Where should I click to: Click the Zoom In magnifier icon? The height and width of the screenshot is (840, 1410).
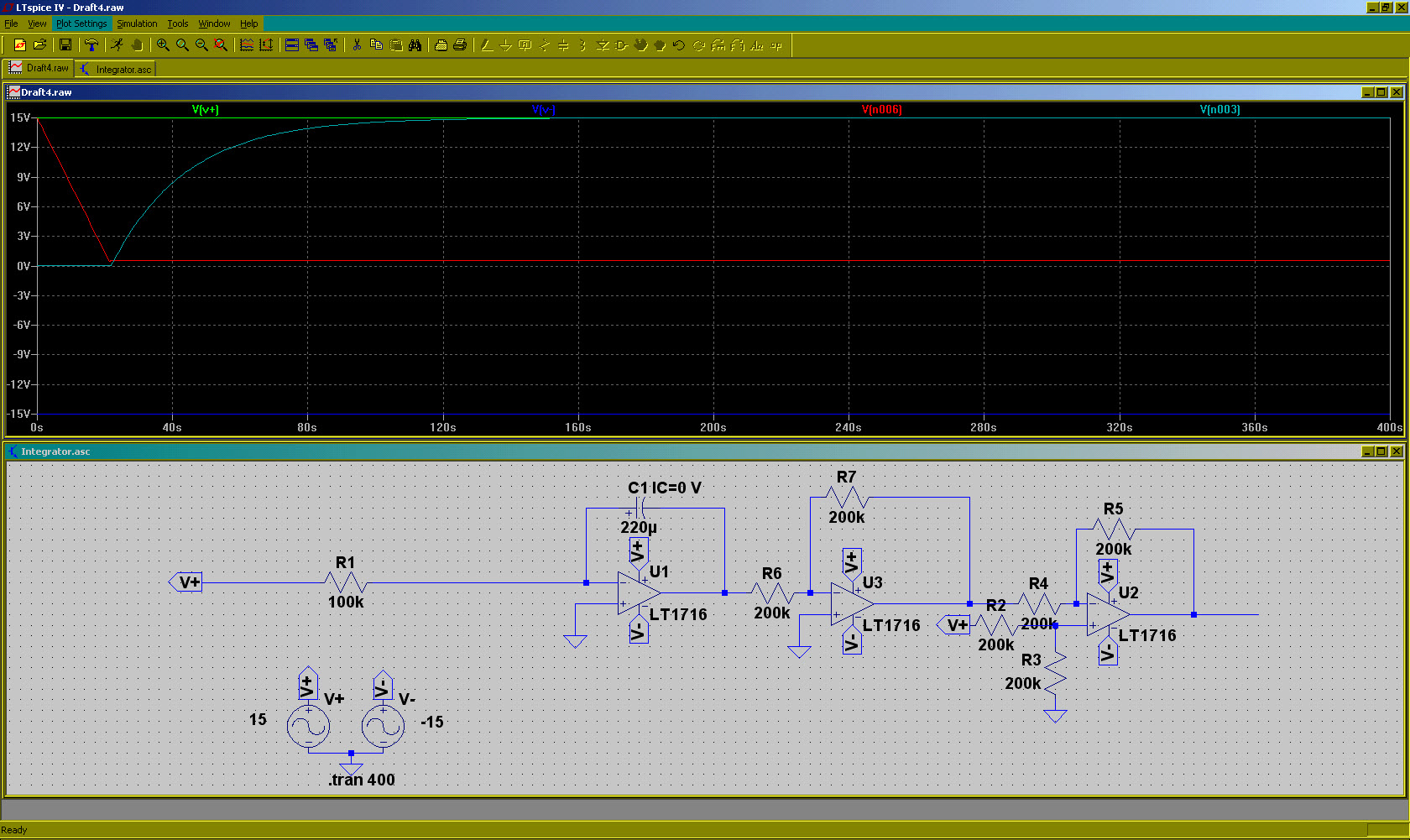click(x=163, y=45)
